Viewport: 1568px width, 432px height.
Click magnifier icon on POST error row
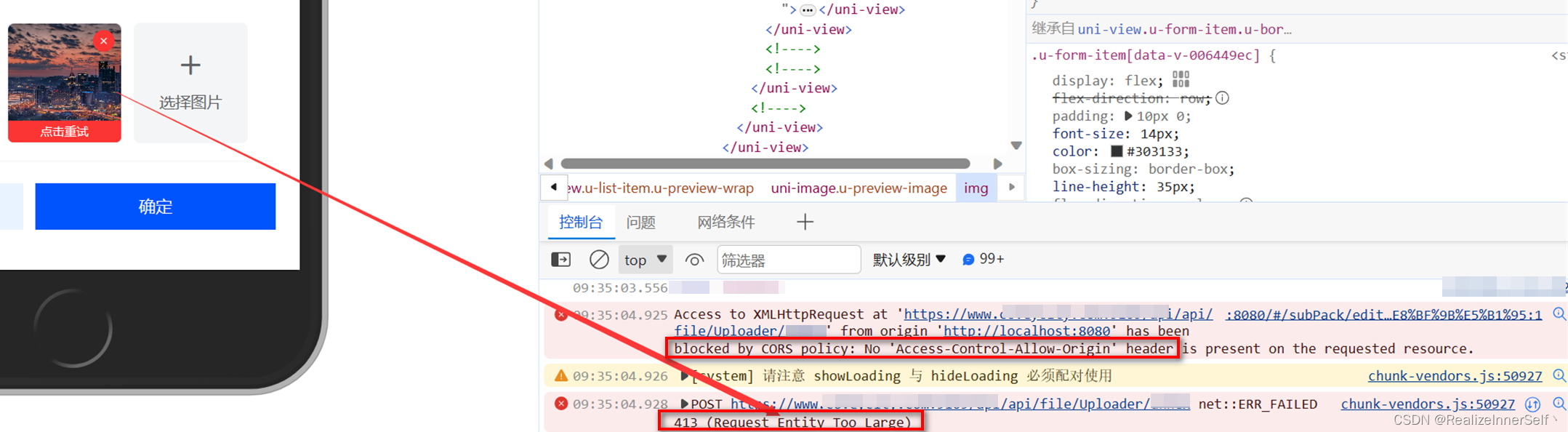1559,404
